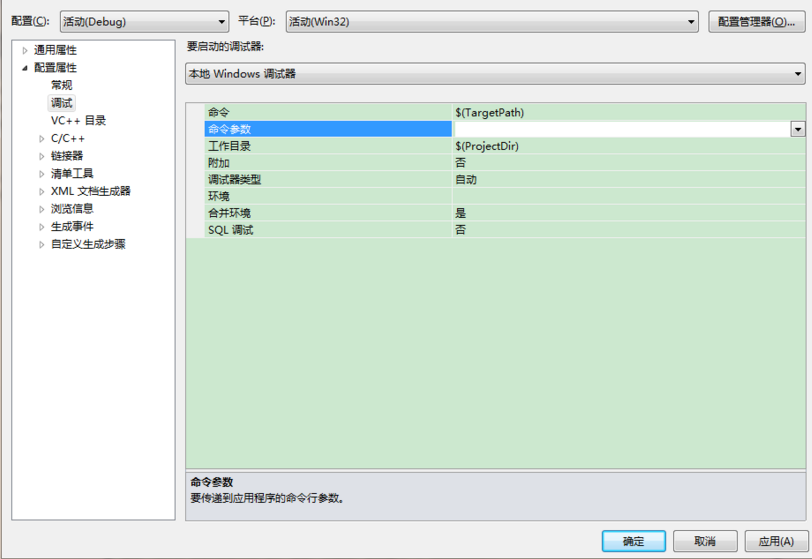
Task: Select VC++ 目录 in the tree
Action: coord(78,121)
